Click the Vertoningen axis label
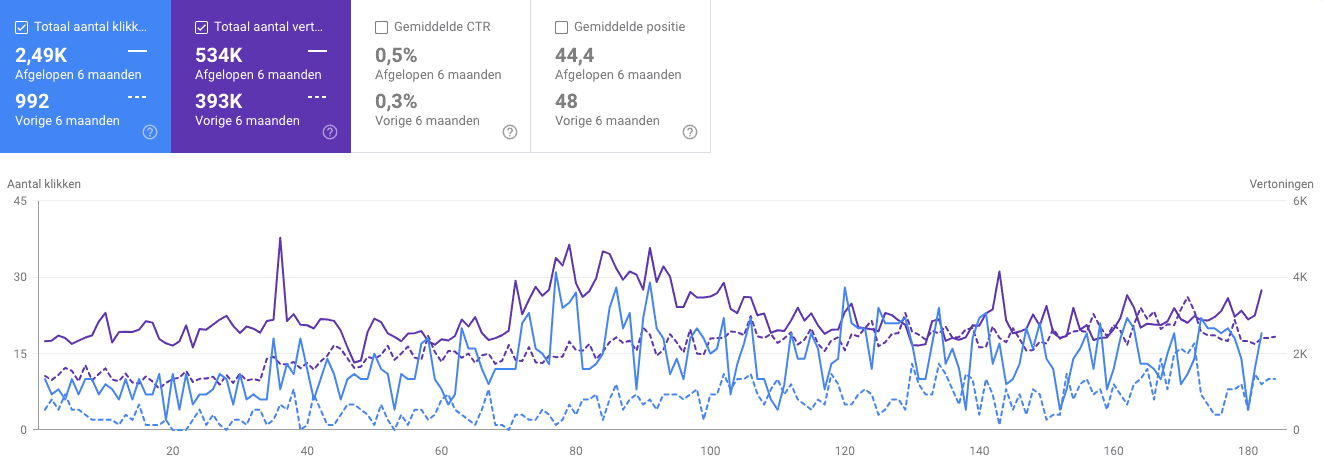Viewport: 1323px width, 463px height. (1278, 184)
